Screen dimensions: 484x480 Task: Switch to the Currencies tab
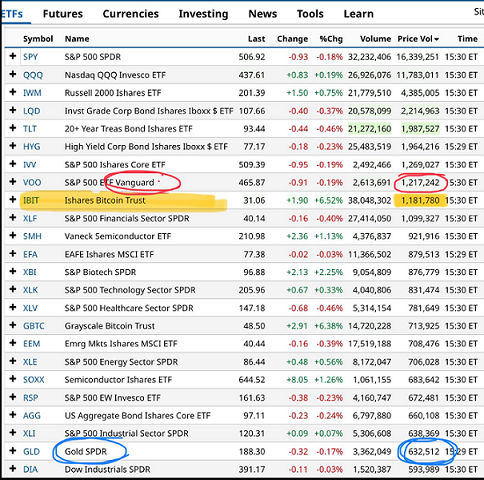click(x=131, y=14)
